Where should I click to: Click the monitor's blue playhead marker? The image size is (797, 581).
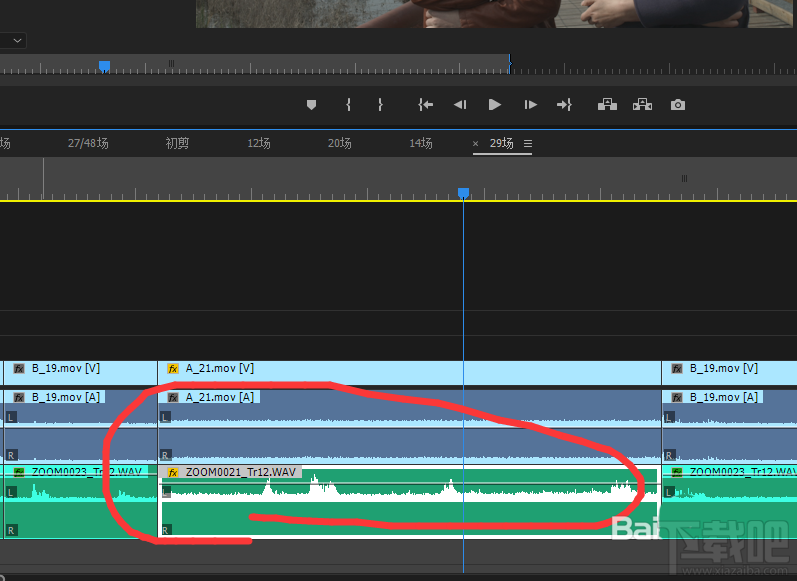[x=104, y=66]
